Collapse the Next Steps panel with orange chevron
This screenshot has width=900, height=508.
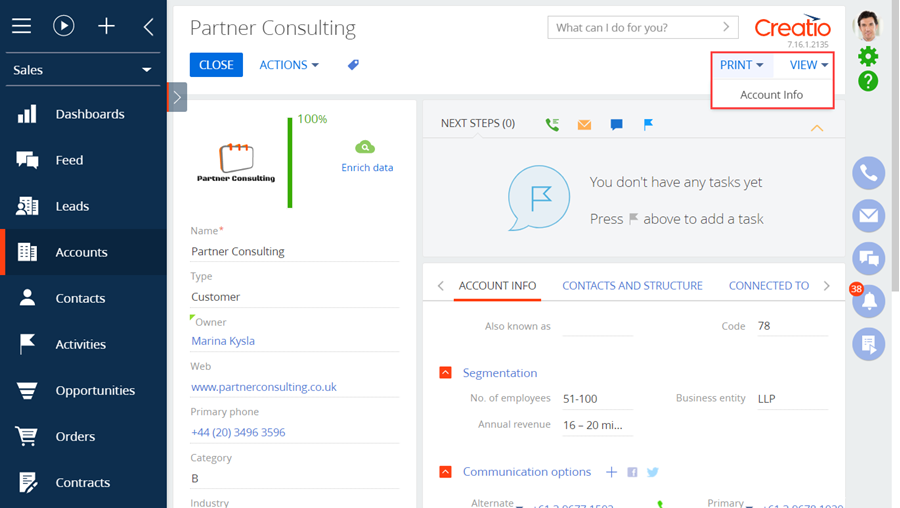[x=817, y=128]
